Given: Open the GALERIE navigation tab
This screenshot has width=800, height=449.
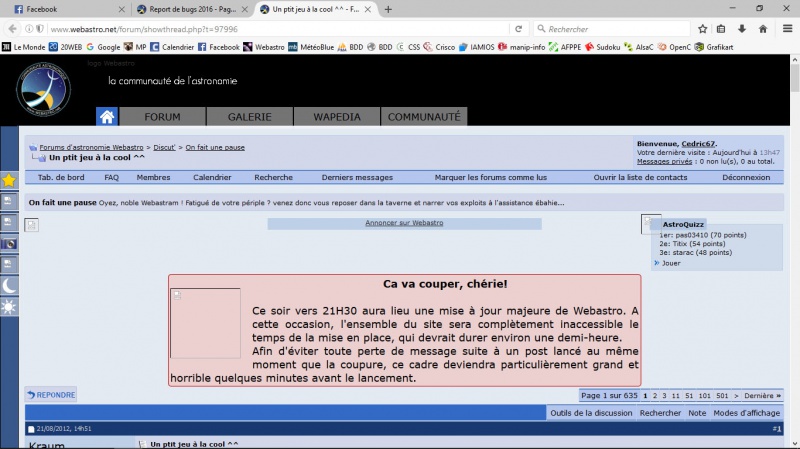Looking at the screenshot, I should point(249,117).
